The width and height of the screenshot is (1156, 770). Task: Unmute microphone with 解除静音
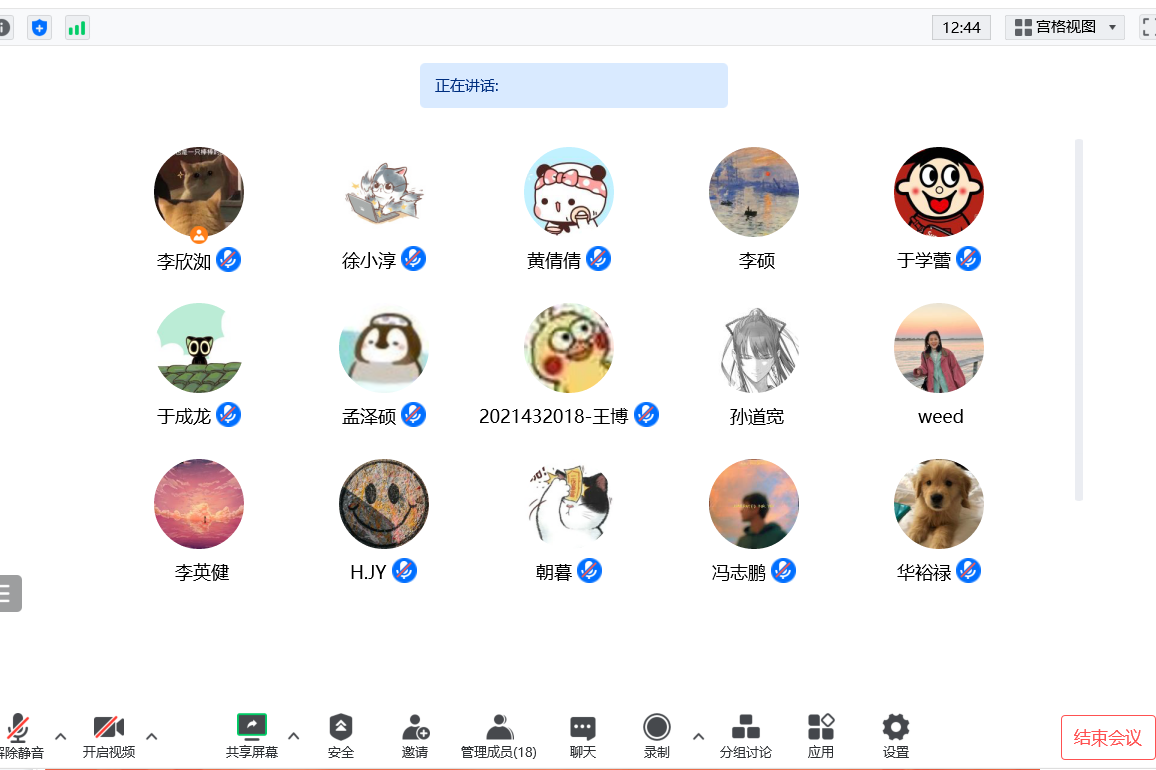pyautogui.click(x=18, y=736)
